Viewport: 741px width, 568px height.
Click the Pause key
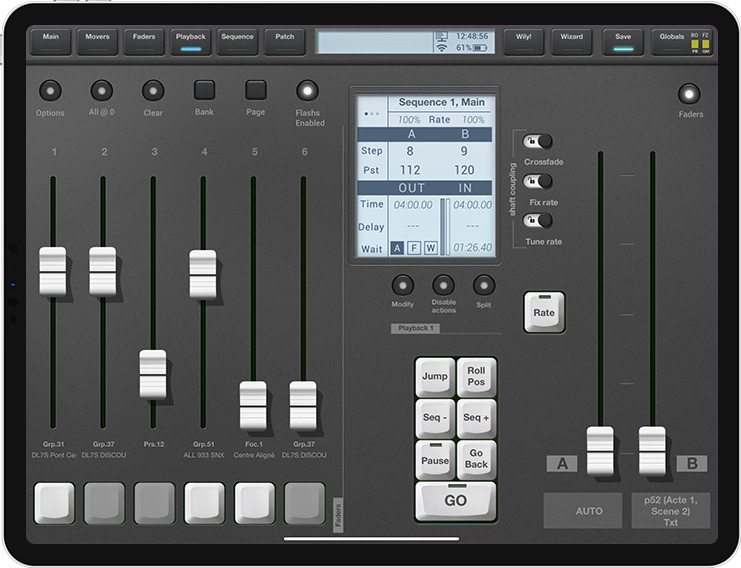tap(435, 460)
